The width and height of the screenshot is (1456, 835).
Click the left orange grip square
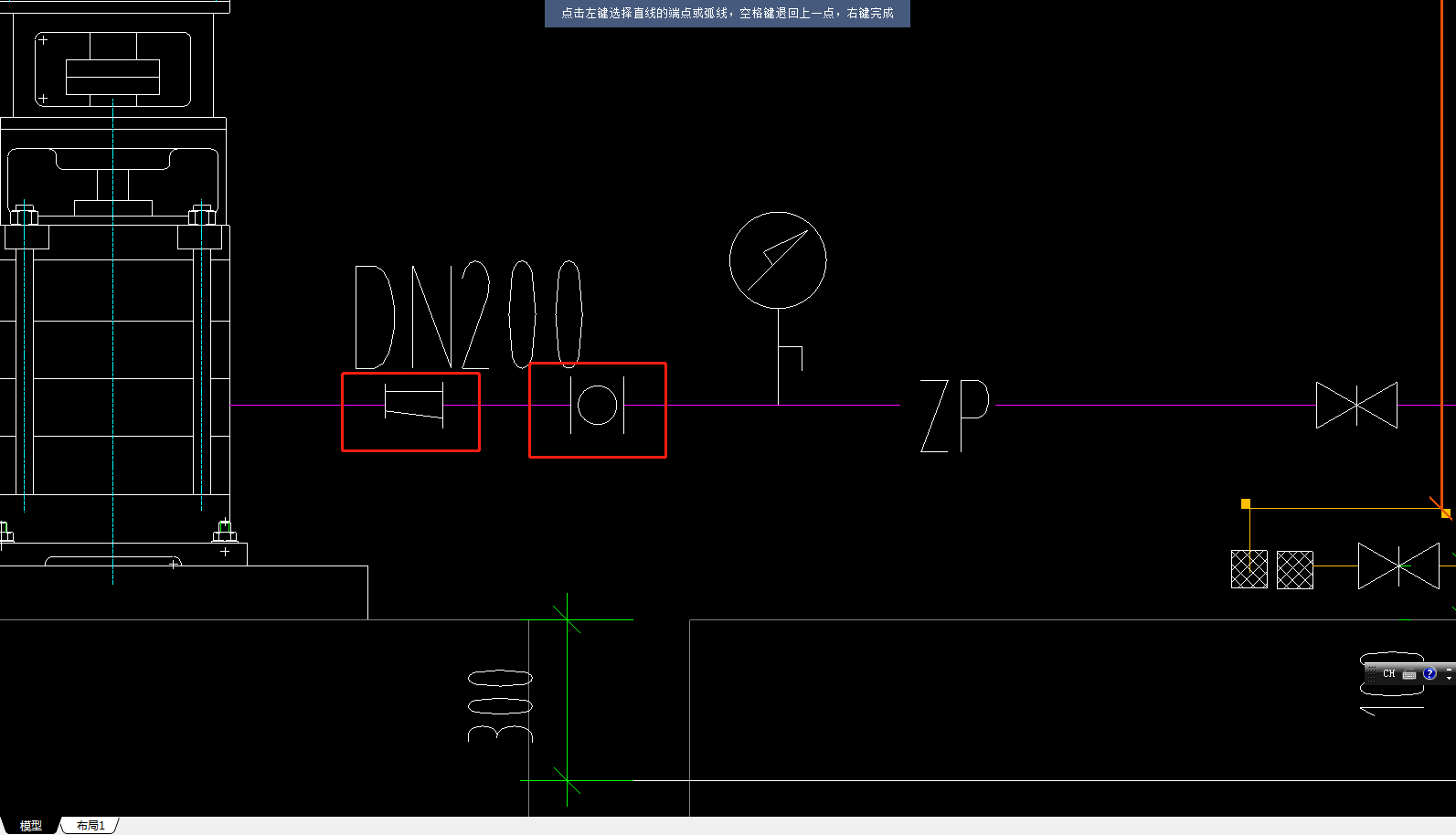(x=1246, y=503)
